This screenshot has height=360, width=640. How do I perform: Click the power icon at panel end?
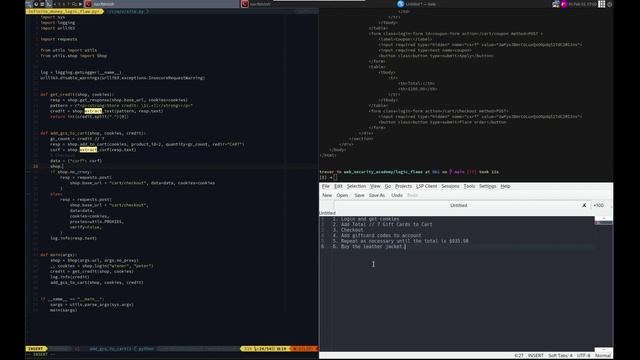pos(609,4)
